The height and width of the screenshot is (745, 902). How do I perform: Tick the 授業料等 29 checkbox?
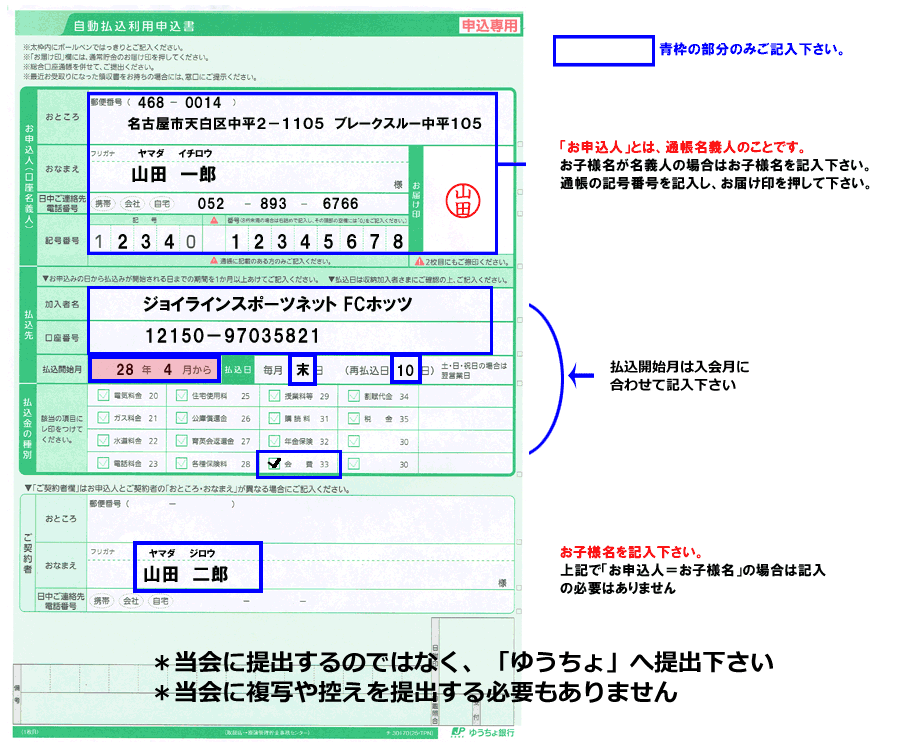click(x=274, y=395)
